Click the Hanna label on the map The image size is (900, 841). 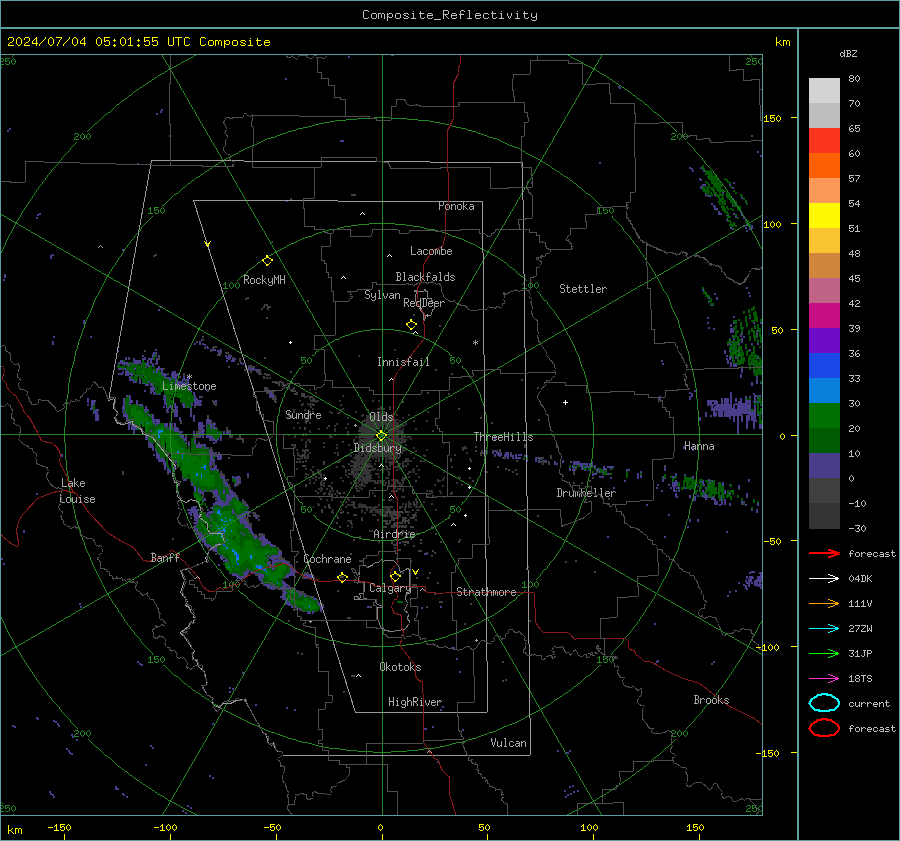pyautogui.click(x=699, y=446)
